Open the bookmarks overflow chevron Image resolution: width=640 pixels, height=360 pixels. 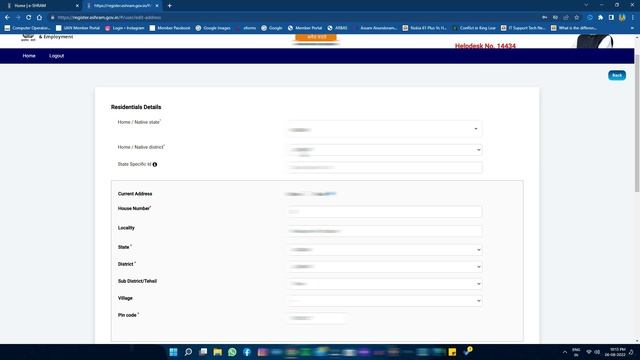tap(633, 28)
